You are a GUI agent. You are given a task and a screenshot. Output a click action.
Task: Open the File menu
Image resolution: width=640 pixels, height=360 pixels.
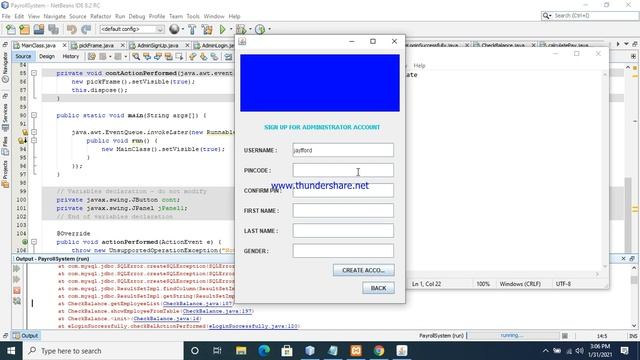click(x=6, y=16)
